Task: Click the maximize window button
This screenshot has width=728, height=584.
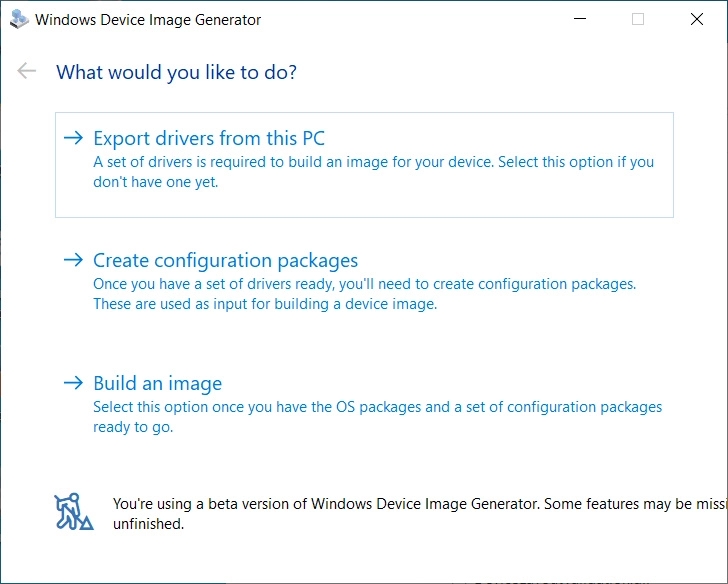Action: pos(638,19)
